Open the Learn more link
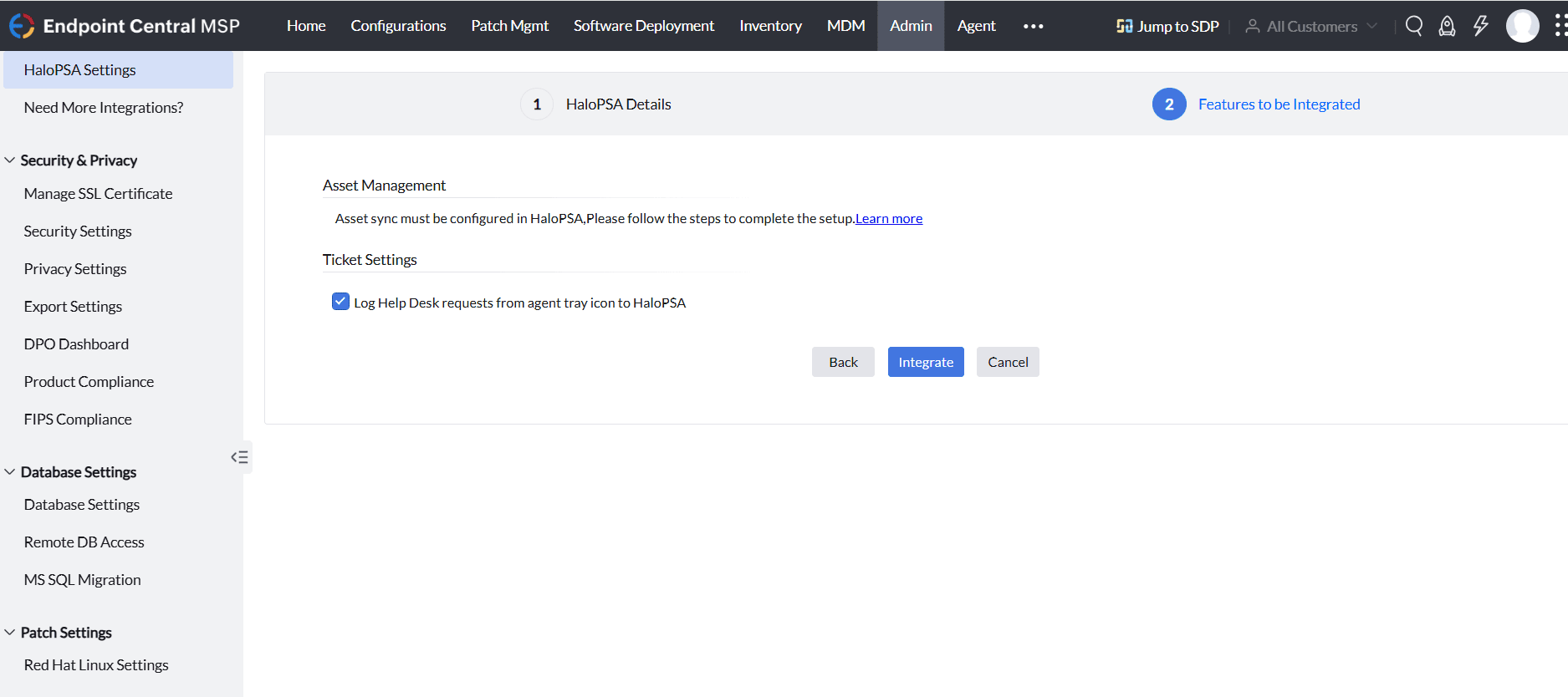 pos(889,218)
